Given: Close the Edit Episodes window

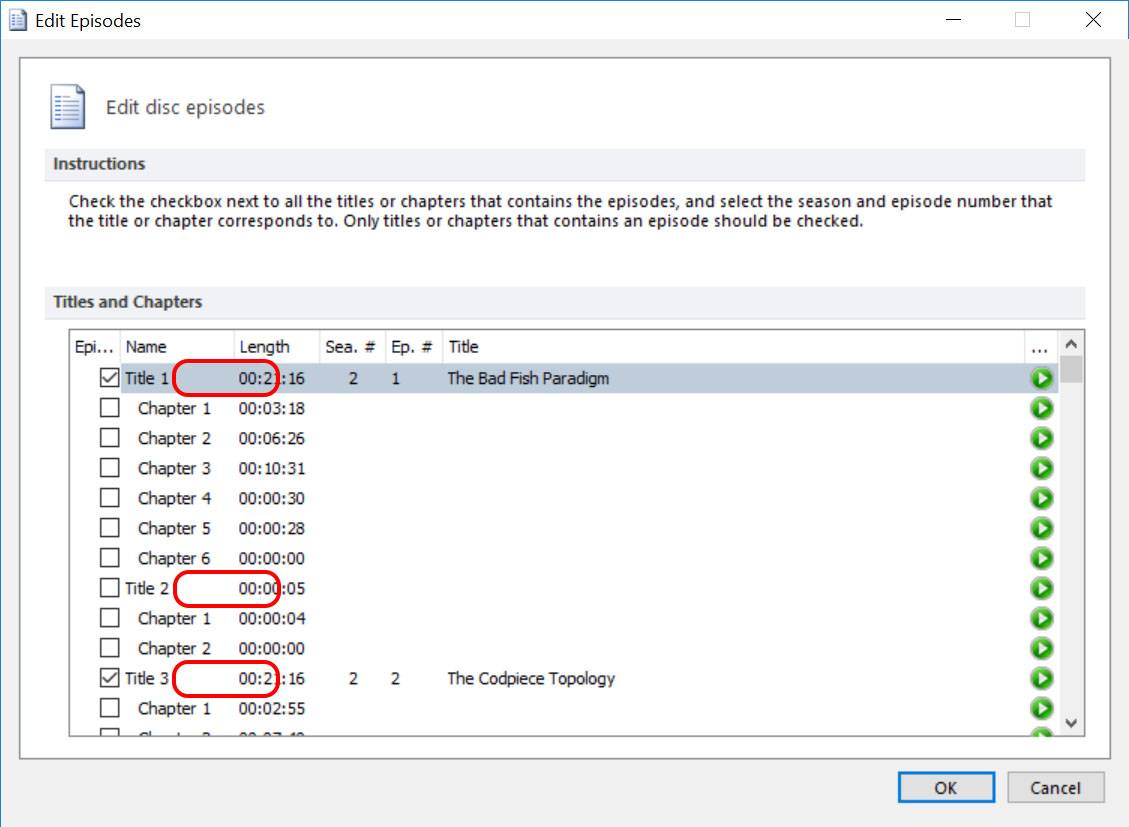Looking at the screenshot, I should [x=1093, y=20].
